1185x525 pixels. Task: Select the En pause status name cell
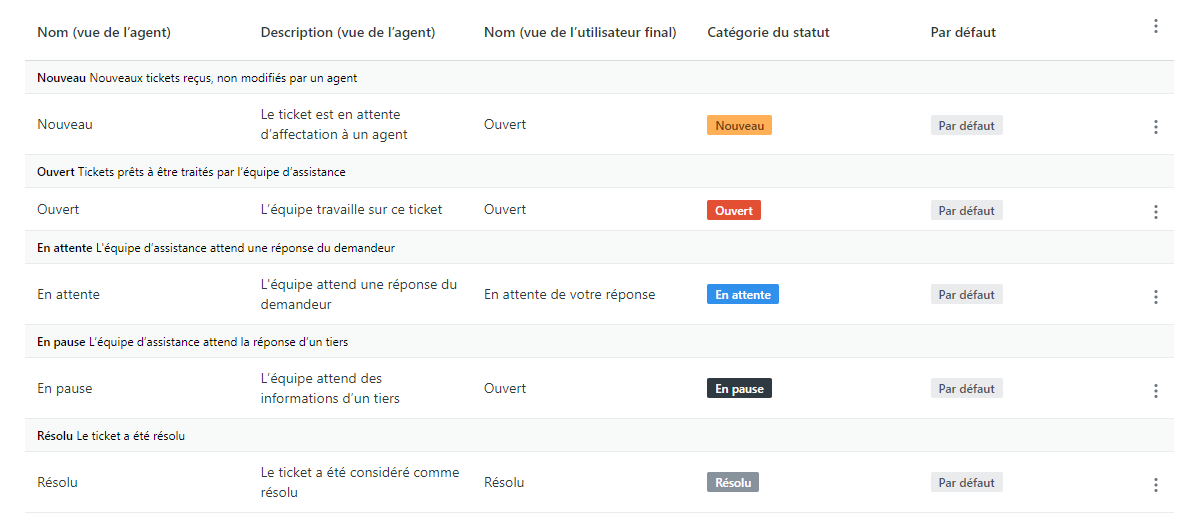[64, 388]
